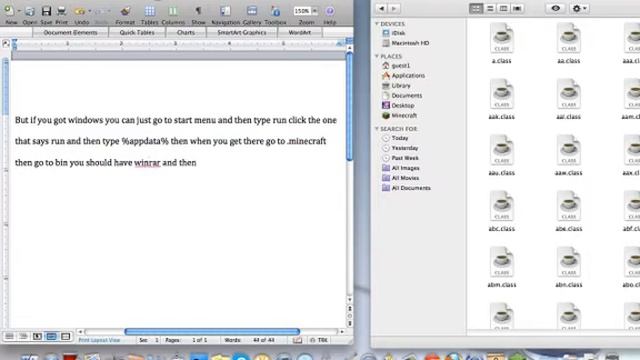640x360 pixels.
Task: Open the Undo history dropdown arrow
Action: (x=89, y=11)
